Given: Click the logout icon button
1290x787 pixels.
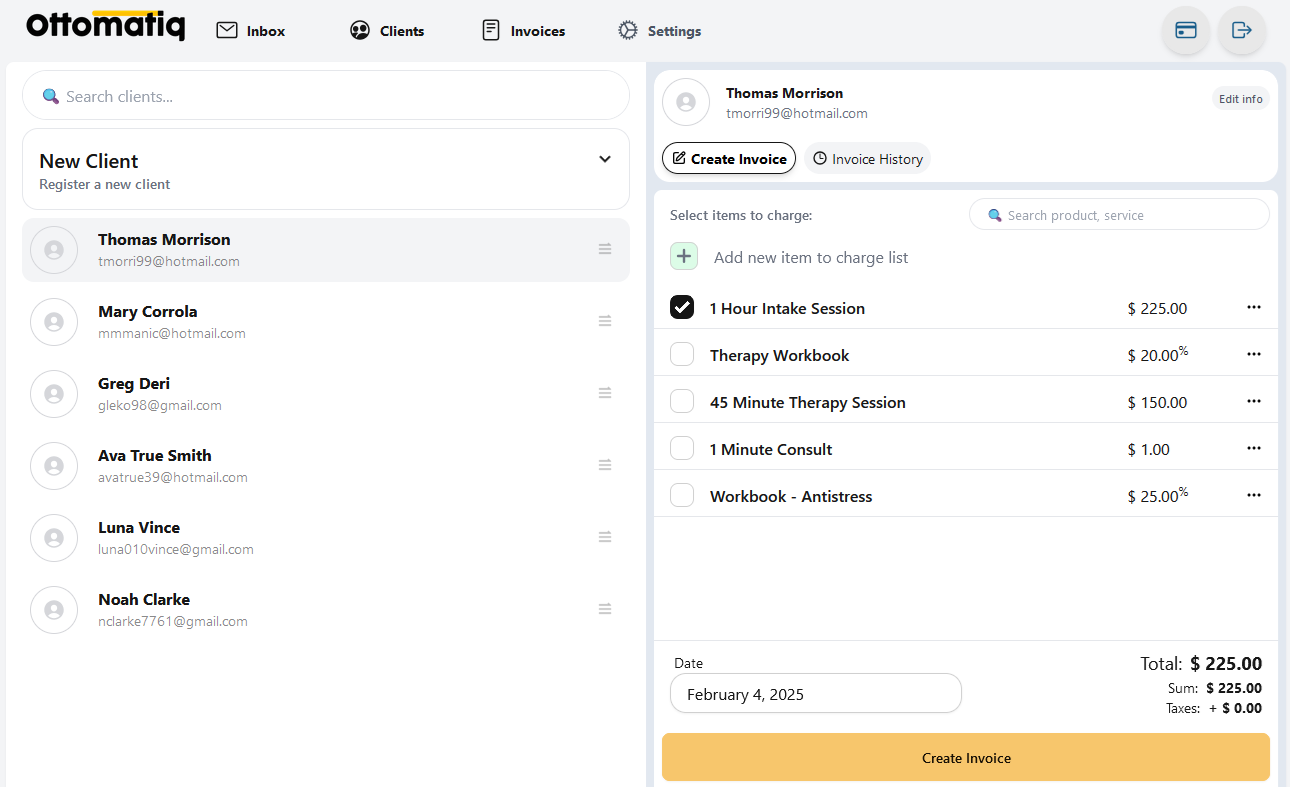Looking at the screenshot, I should (x=1241, y=30).
